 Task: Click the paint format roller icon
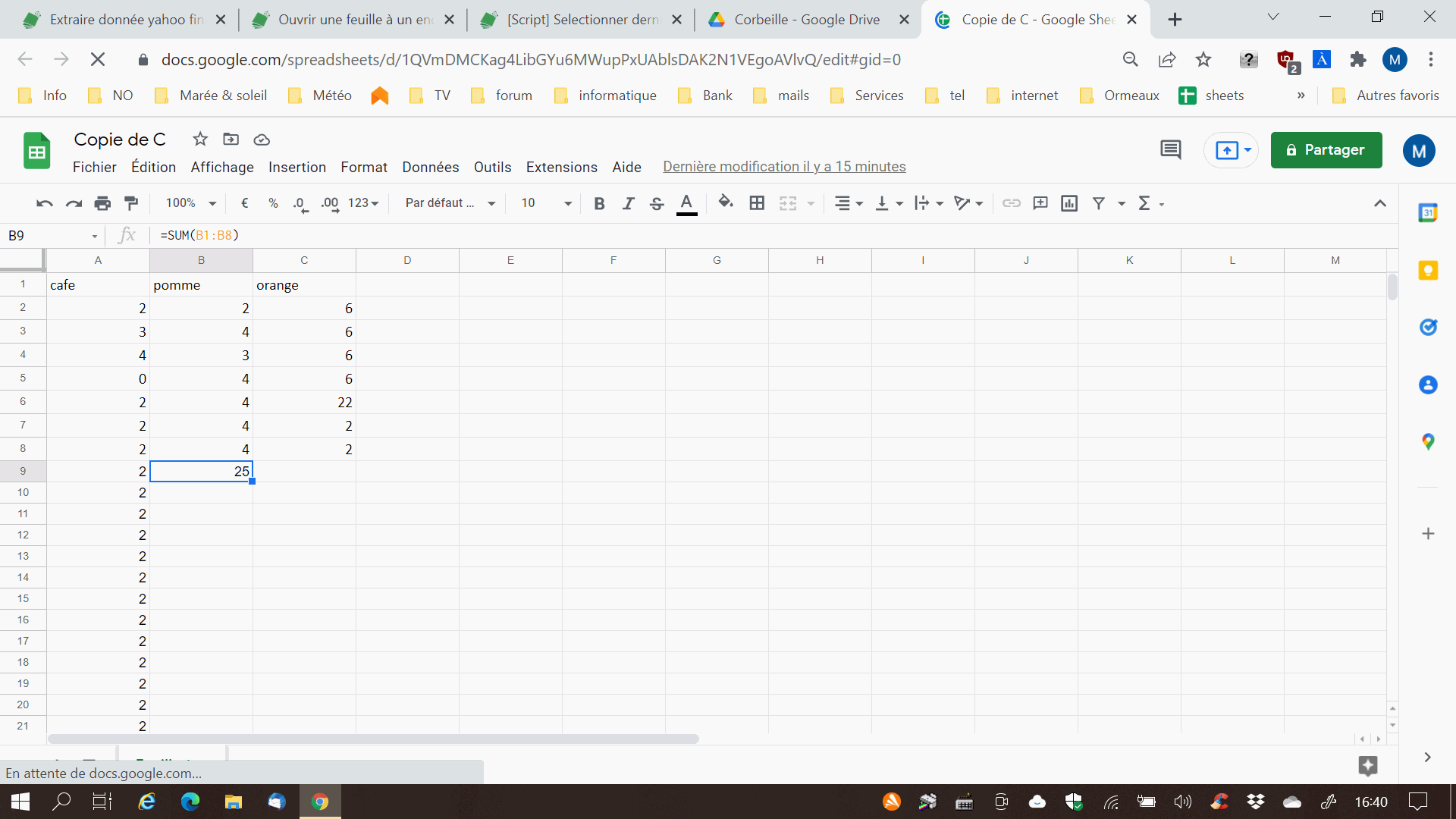click(x=131, y=203)
